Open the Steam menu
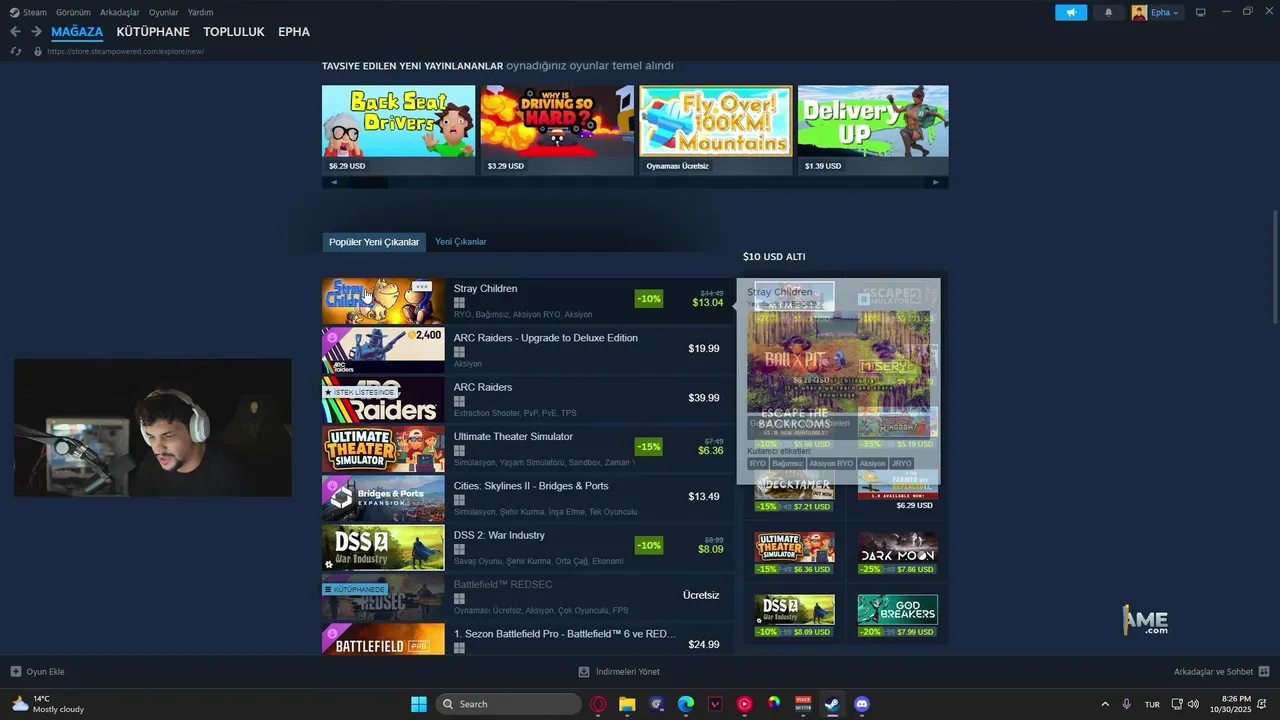Screen dimensions: 1280x720 tap(28, 12)
